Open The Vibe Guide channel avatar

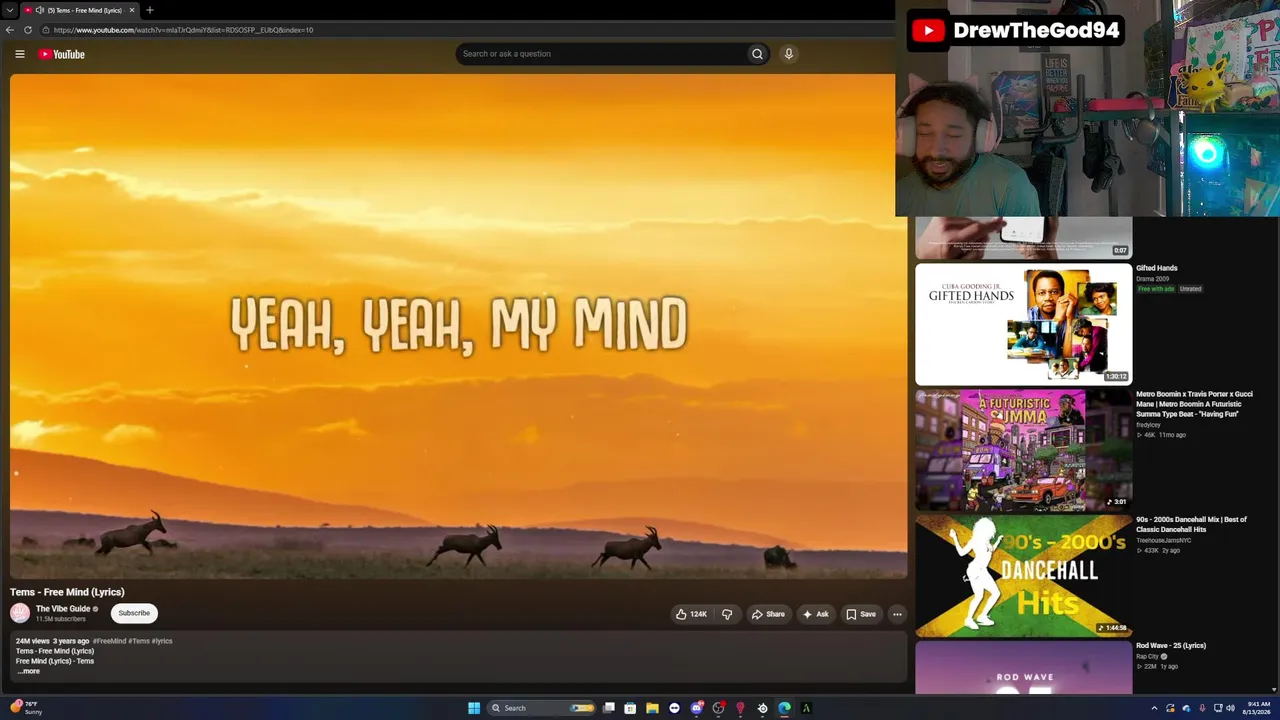point(20,613)
